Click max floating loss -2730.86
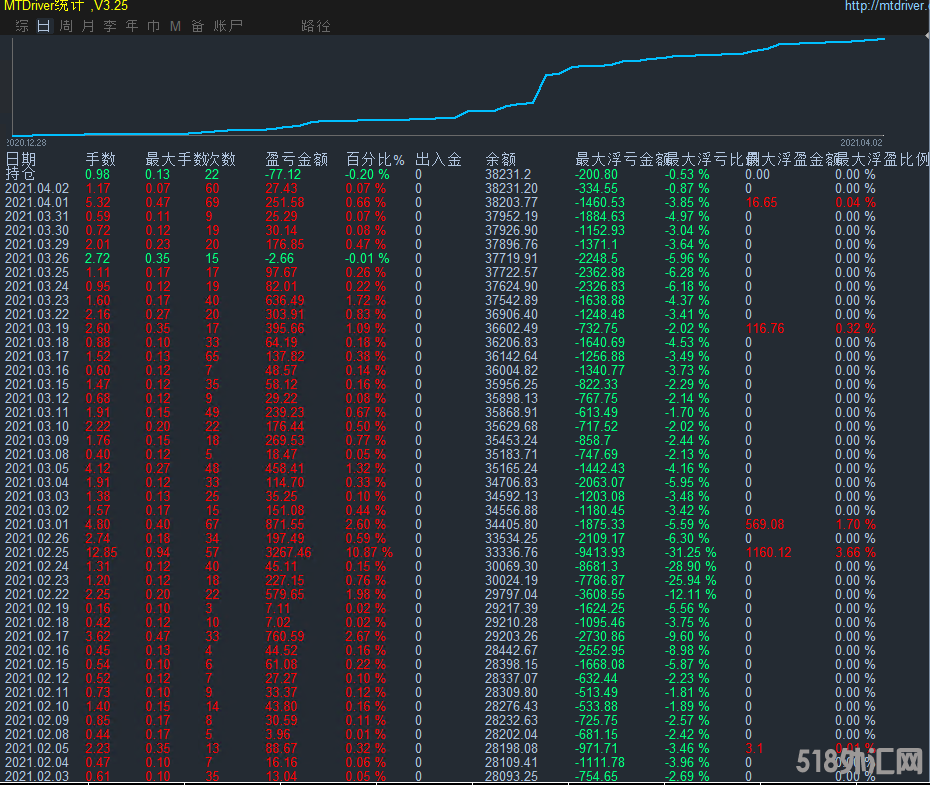 pyautogui.click(x=600, y=636)
